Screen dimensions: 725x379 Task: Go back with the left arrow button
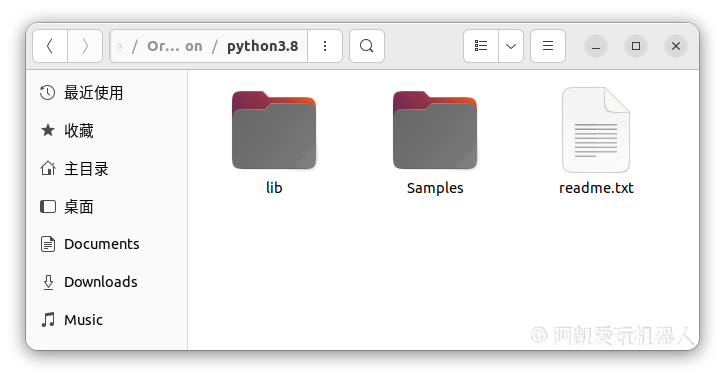(50, 46)
